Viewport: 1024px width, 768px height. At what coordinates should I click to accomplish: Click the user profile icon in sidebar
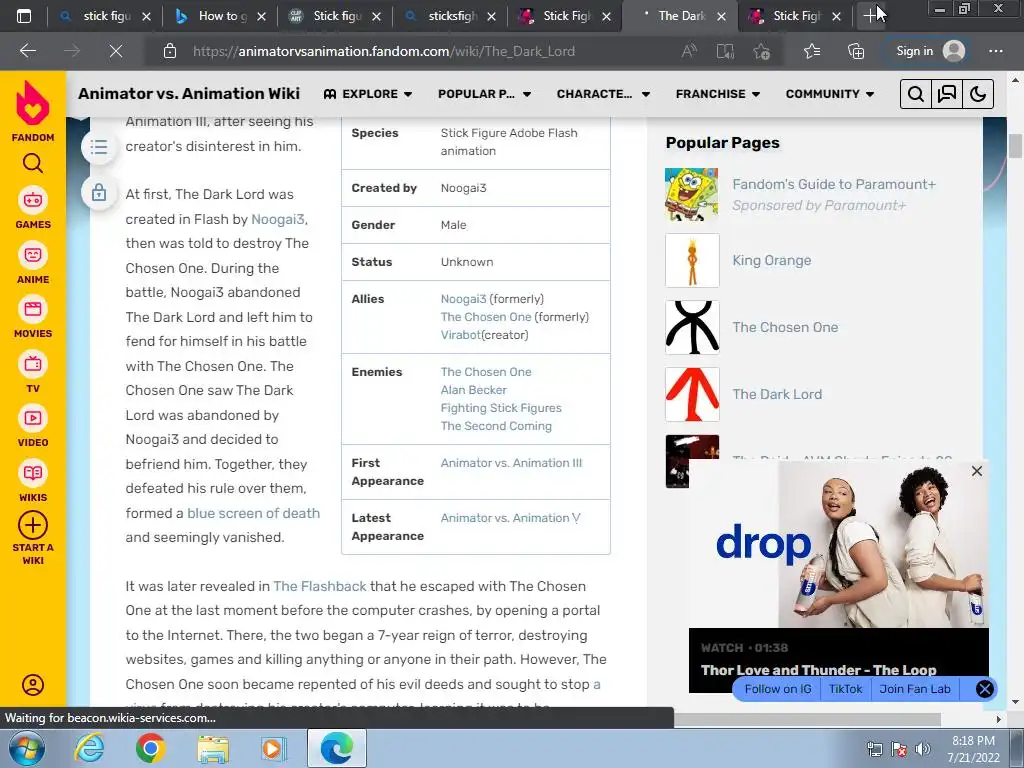click(33, 684)
